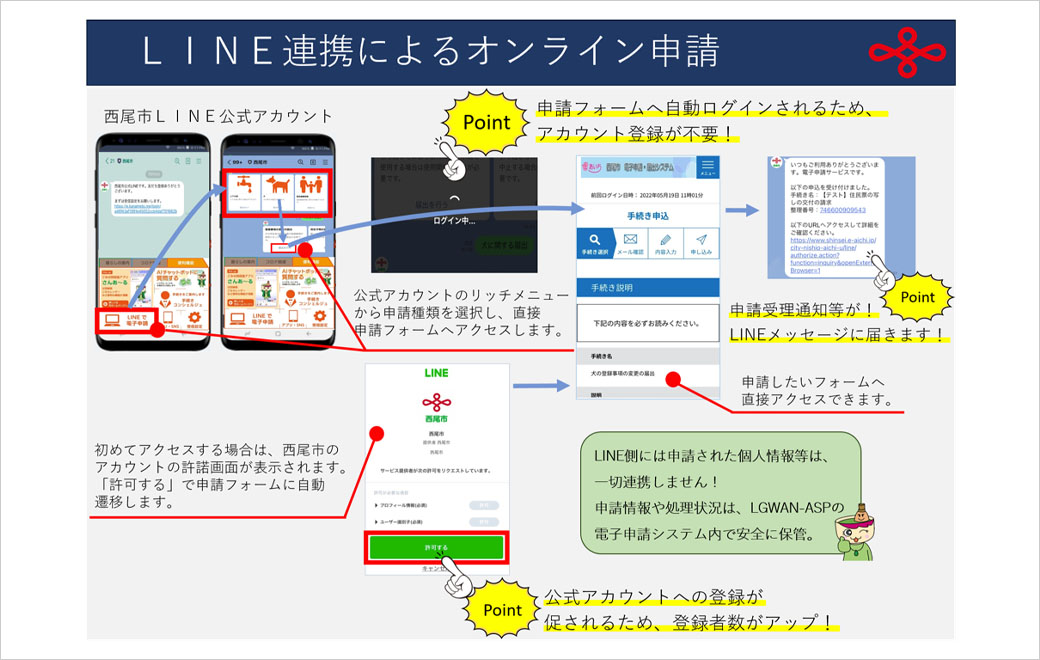Open the hamburger menu in the right phone header

click(x=324, y=162)
